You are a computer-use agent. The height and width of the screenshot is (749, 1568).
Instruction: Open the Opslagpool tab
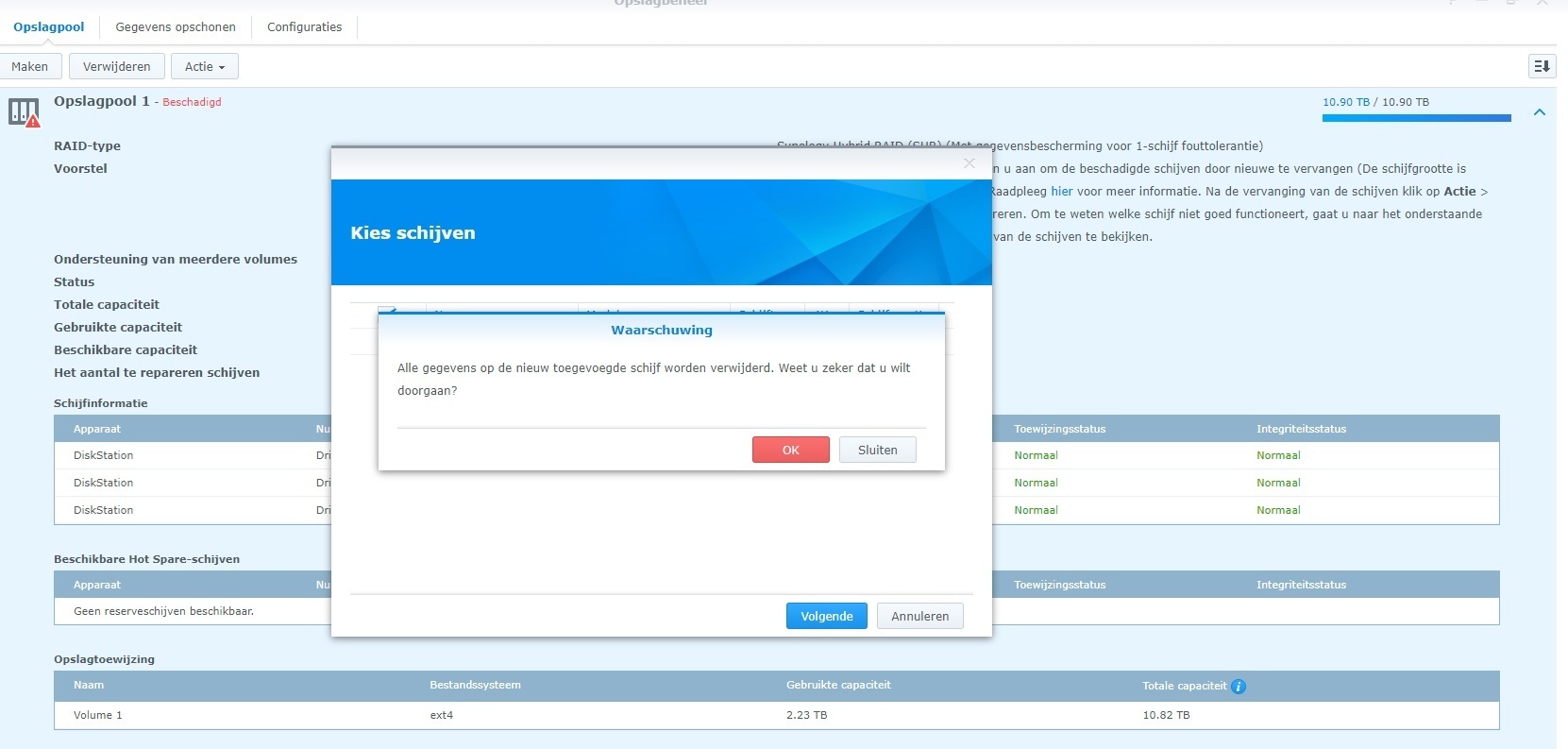point(49,26)
